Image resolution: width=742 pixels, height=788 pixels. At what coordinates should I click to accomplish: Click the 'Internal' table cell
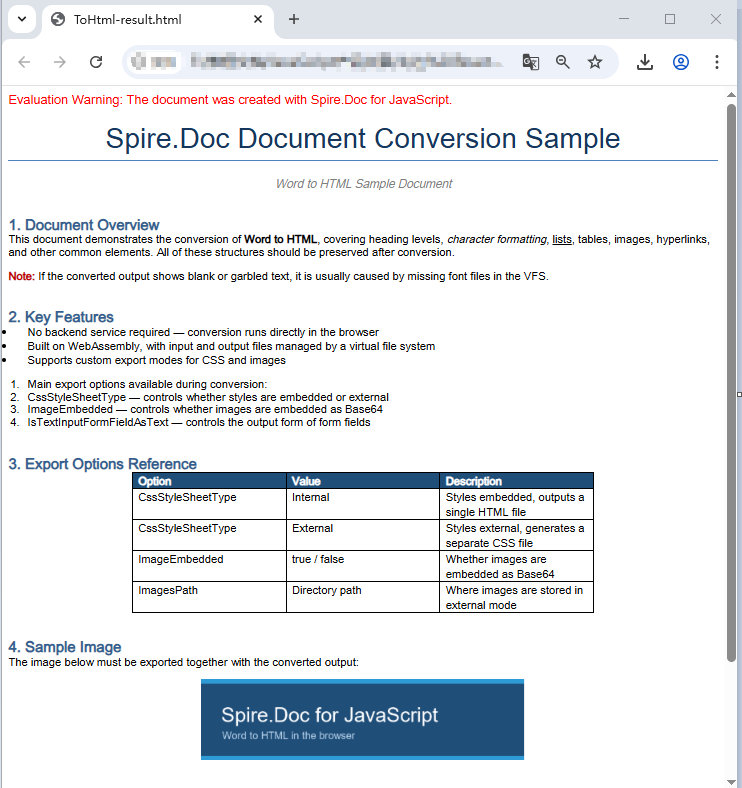[363, 504]
